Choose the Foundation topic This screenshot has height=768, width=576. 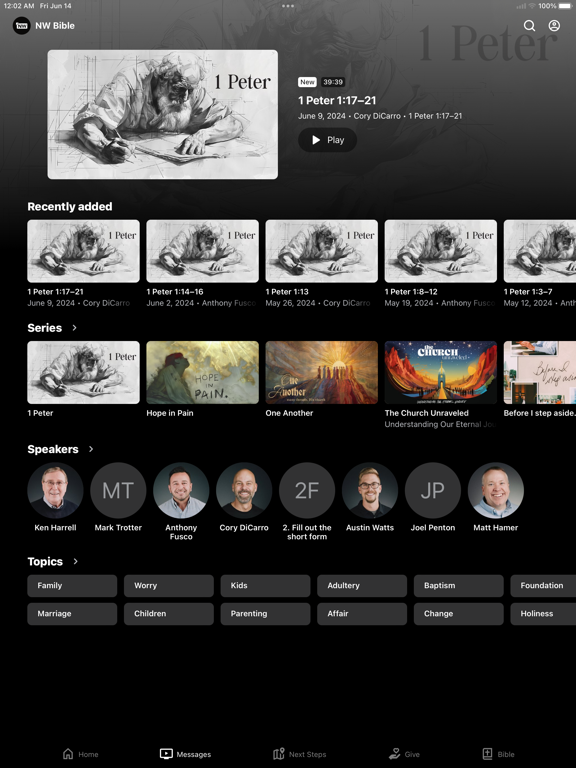point(543,585)
